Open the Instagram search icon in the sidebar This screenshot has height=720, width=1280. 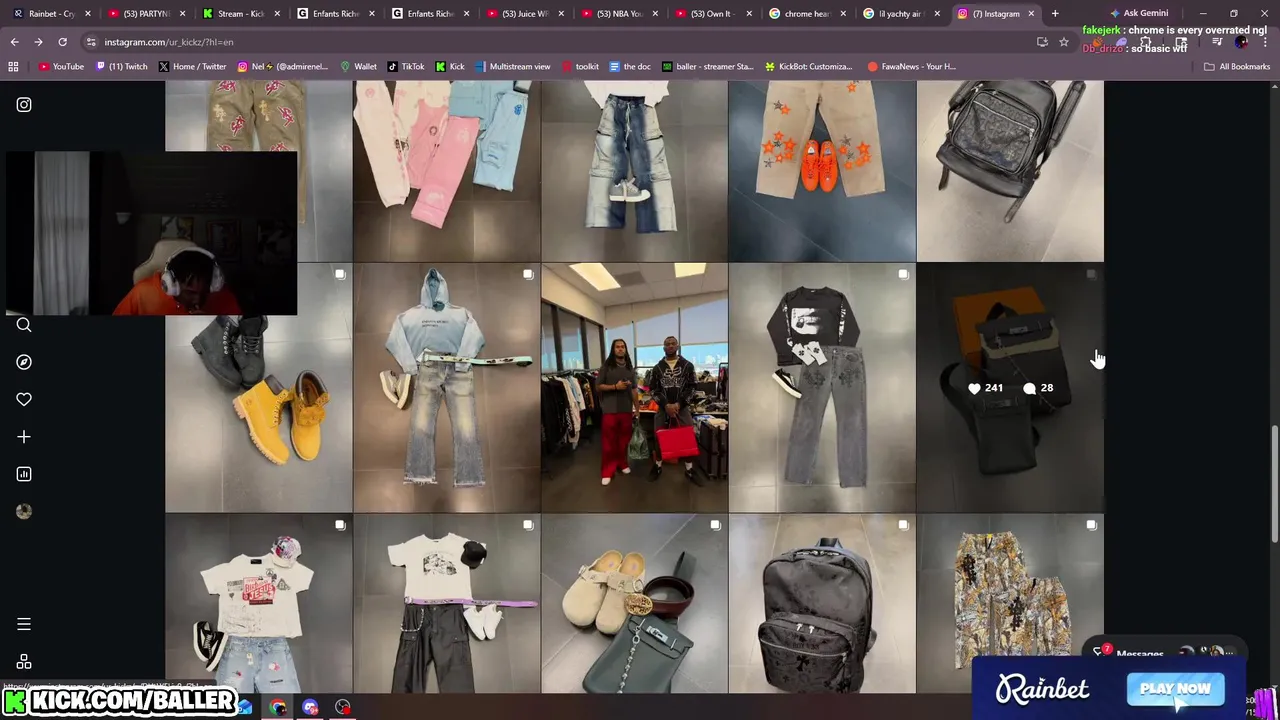(x=24, y=324)
